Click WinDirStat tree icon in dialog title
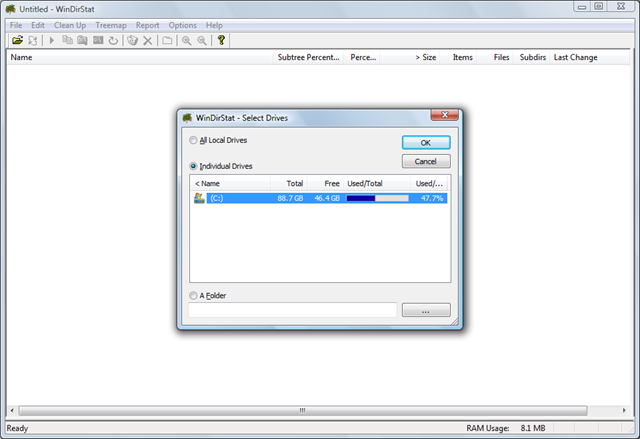 pos(187,118)
